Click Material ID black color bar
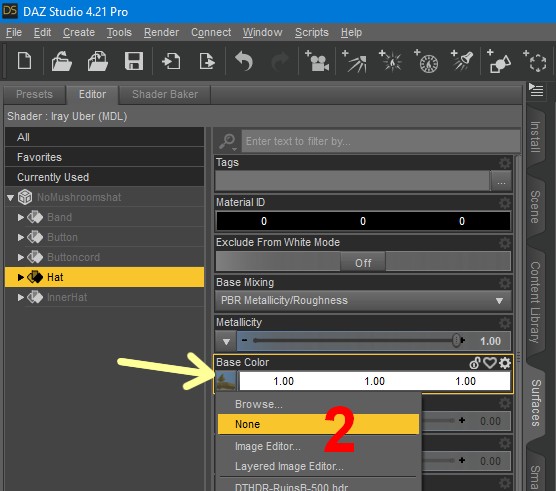This screenshot has height=491, width=556. coord(363,221)
